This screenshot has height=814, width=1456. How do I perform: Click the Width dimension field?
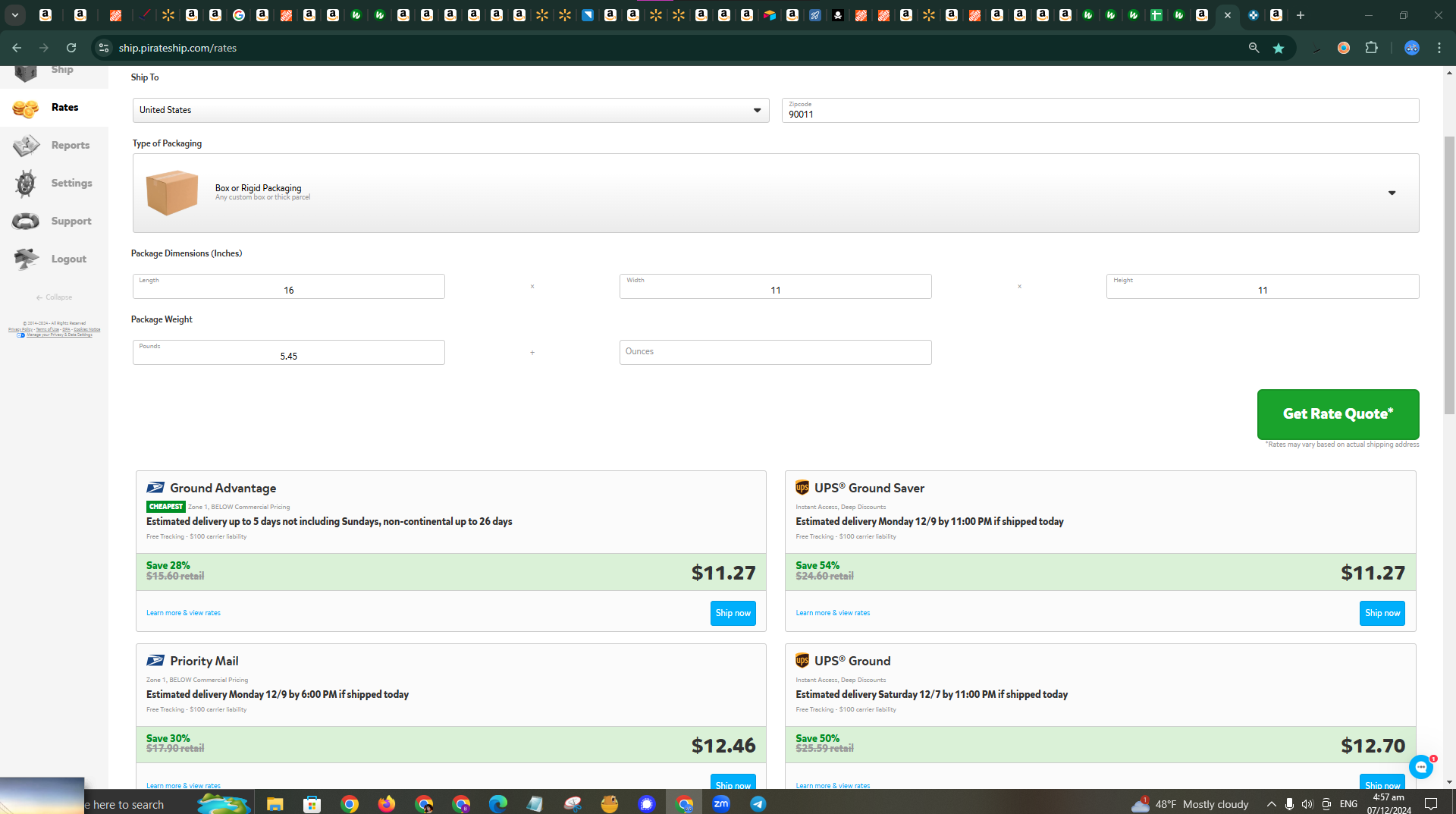pos(775,286)
